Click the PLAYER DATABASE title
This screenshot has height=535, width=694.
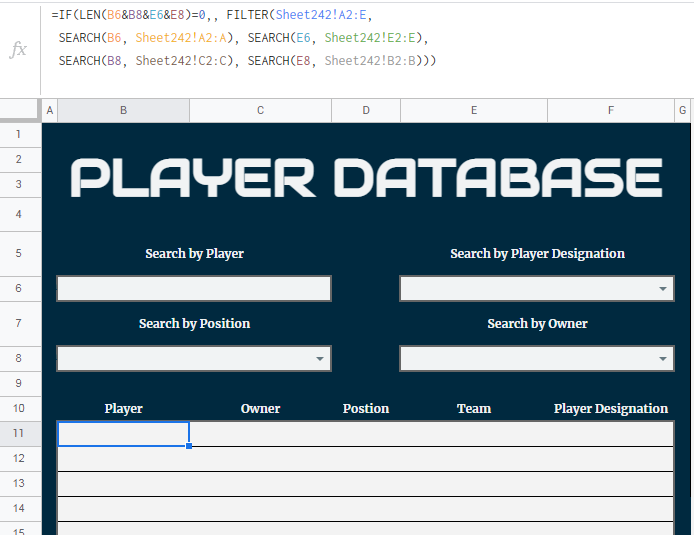tap(366, 177)
